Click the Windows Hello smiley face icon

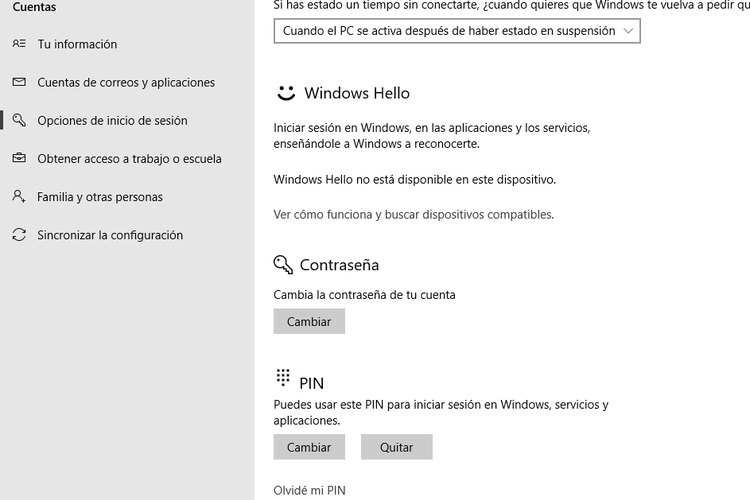(286, 93)
